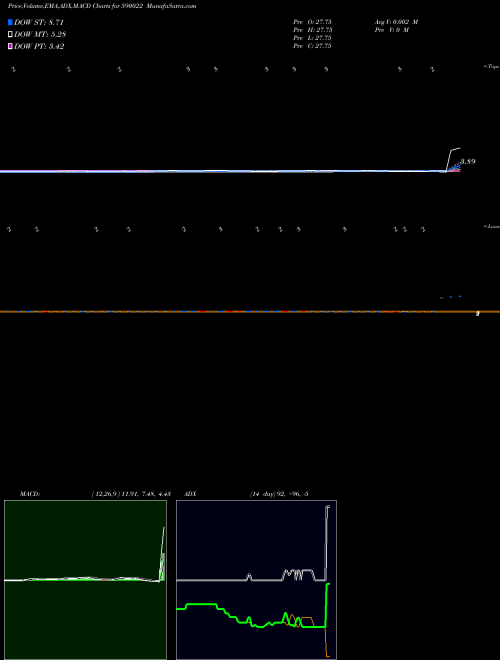Click the 'ADX' panel label
Image resolution: width=500 pixels, height=660 pixels.
[191, 494]
